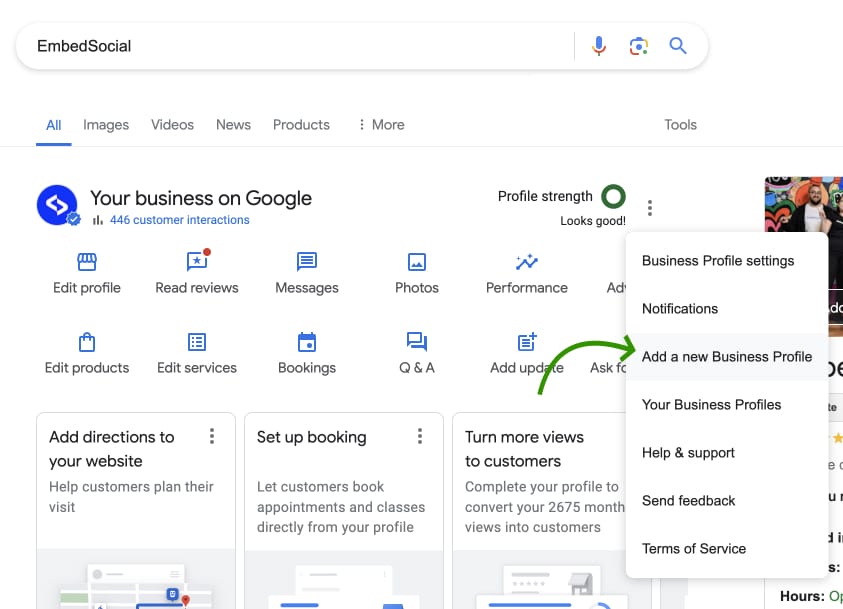Open the 446 customer interactions link
The image size is (843, 609).
(x=179, y=220)
